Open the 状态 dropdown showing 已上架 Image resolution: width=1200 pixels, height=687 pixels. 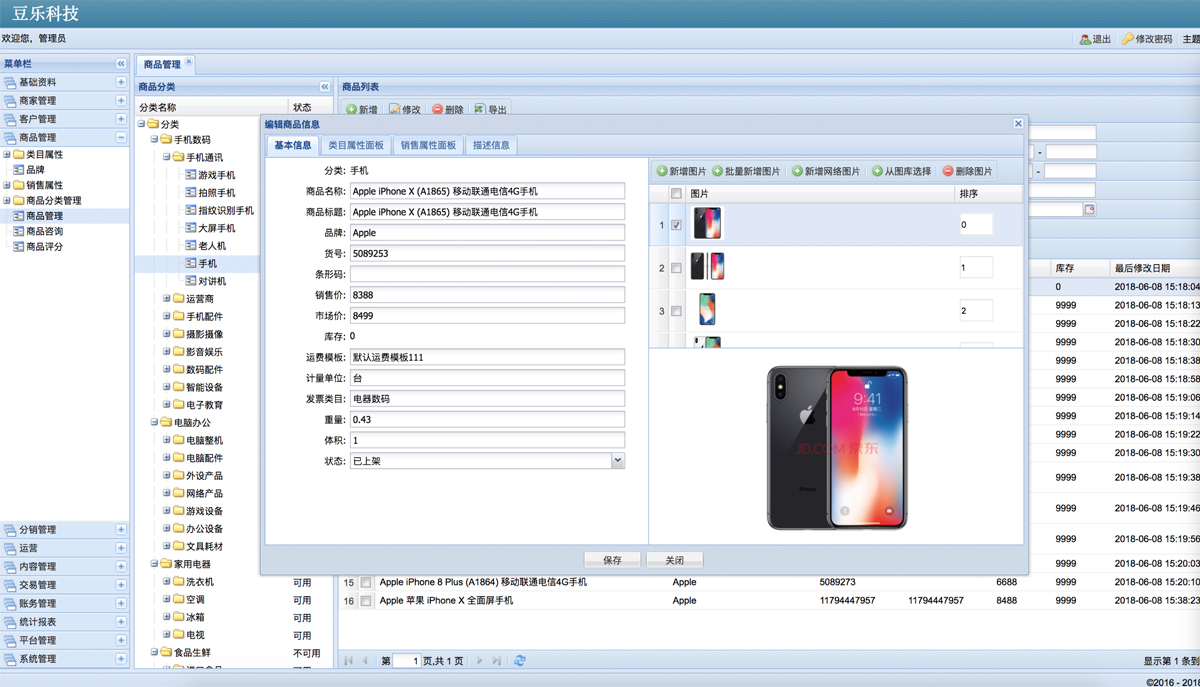coord(617,461)
